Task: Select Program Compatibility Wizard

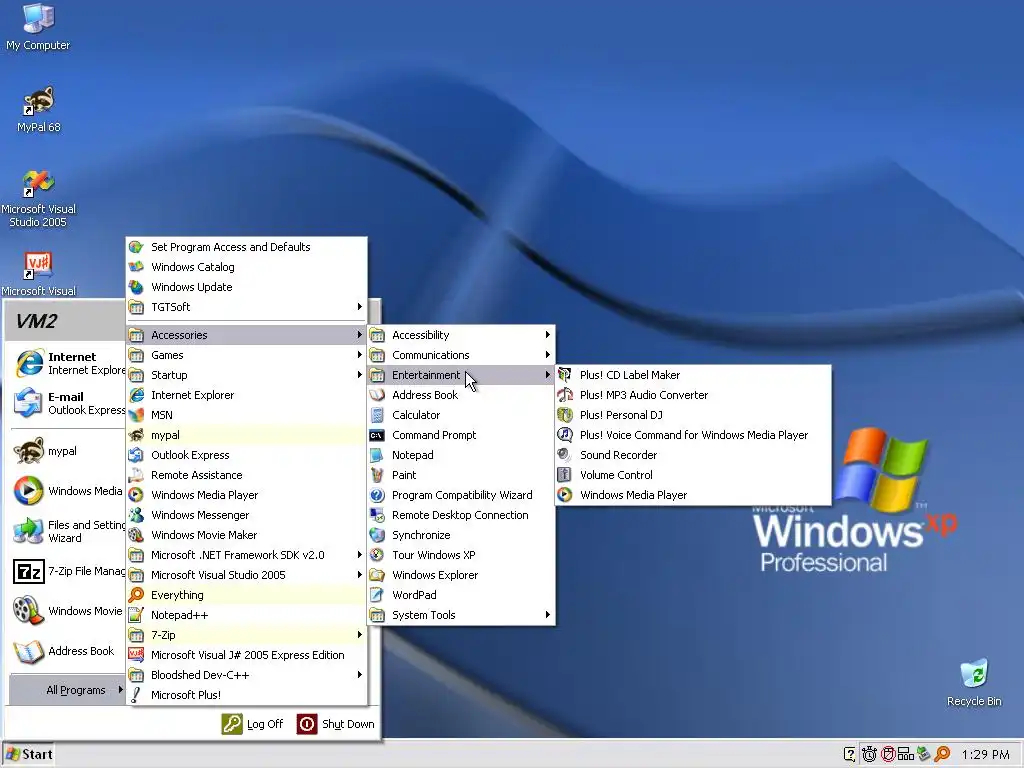Action: pyautogui.click(x=461, y=495)
